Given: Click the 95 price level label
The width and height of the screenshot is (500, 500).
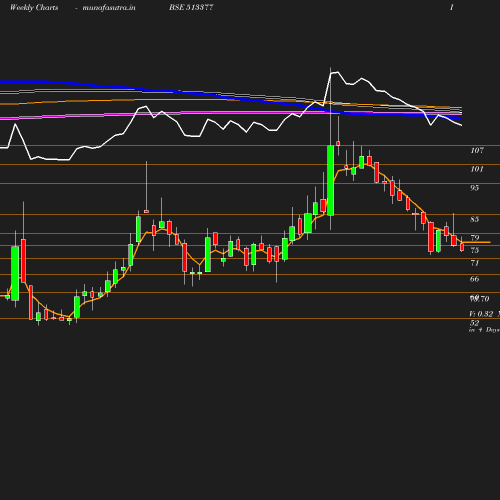Looking at the screenshot, I should 475,188.
